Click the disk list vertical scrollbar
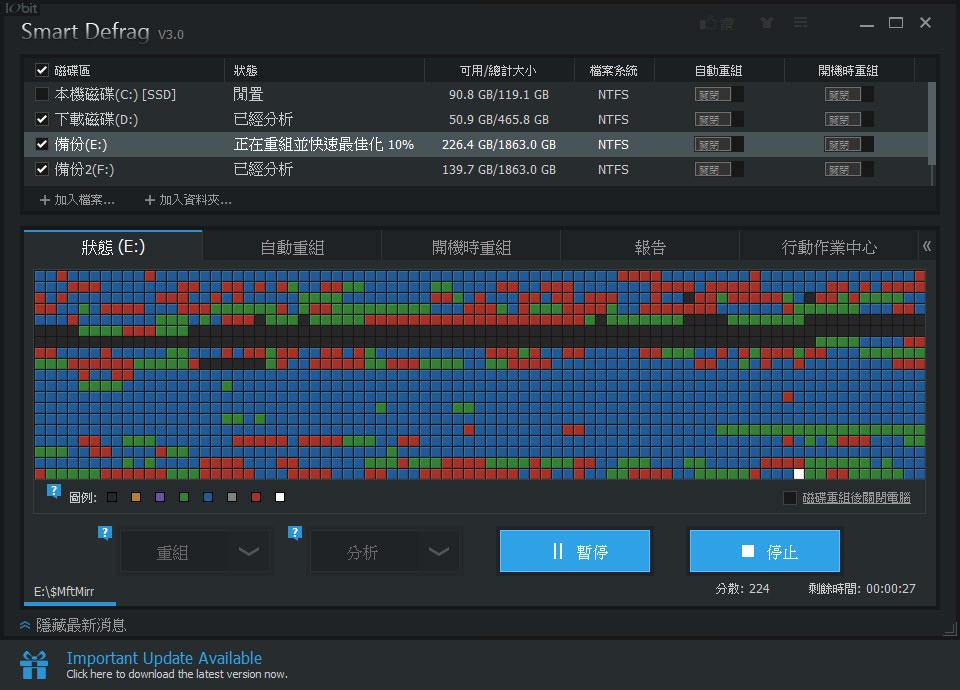Viewport: 960px width, 690px height. coord(932,122)
